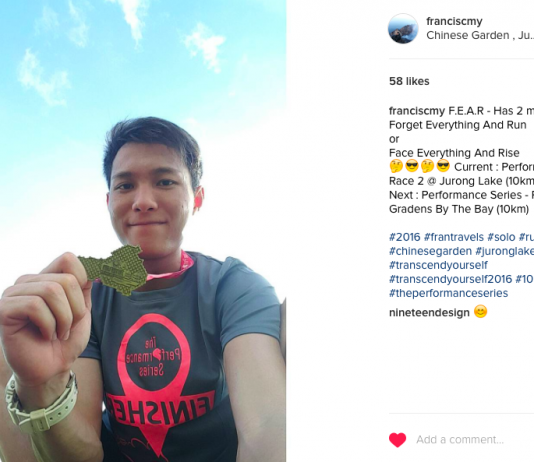Click the smiley emoji in nineteendesign's comment
Image resolution: width=534 pixels, height=462 pixels.
pos(481,312)
